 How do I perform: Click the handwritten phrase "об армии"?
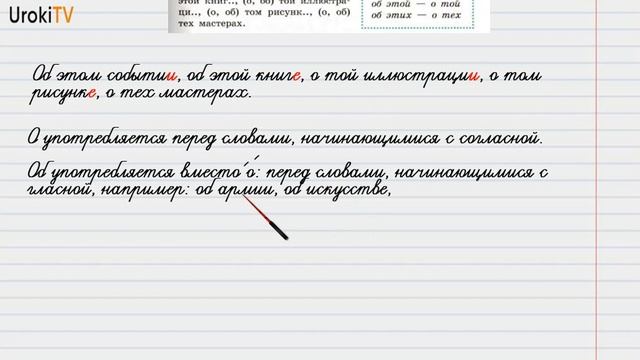tap(234, 190)
